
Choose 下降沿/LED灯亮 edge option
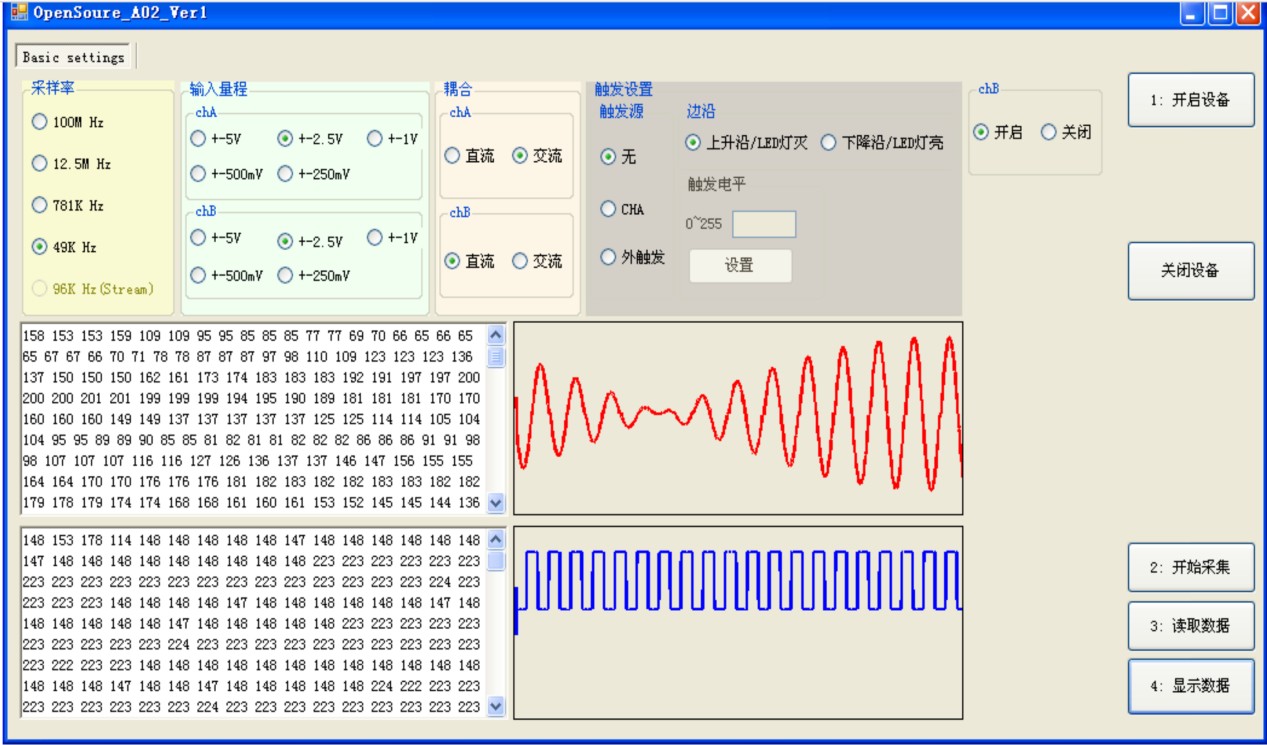pyautogui.click(x=881, y=143)
